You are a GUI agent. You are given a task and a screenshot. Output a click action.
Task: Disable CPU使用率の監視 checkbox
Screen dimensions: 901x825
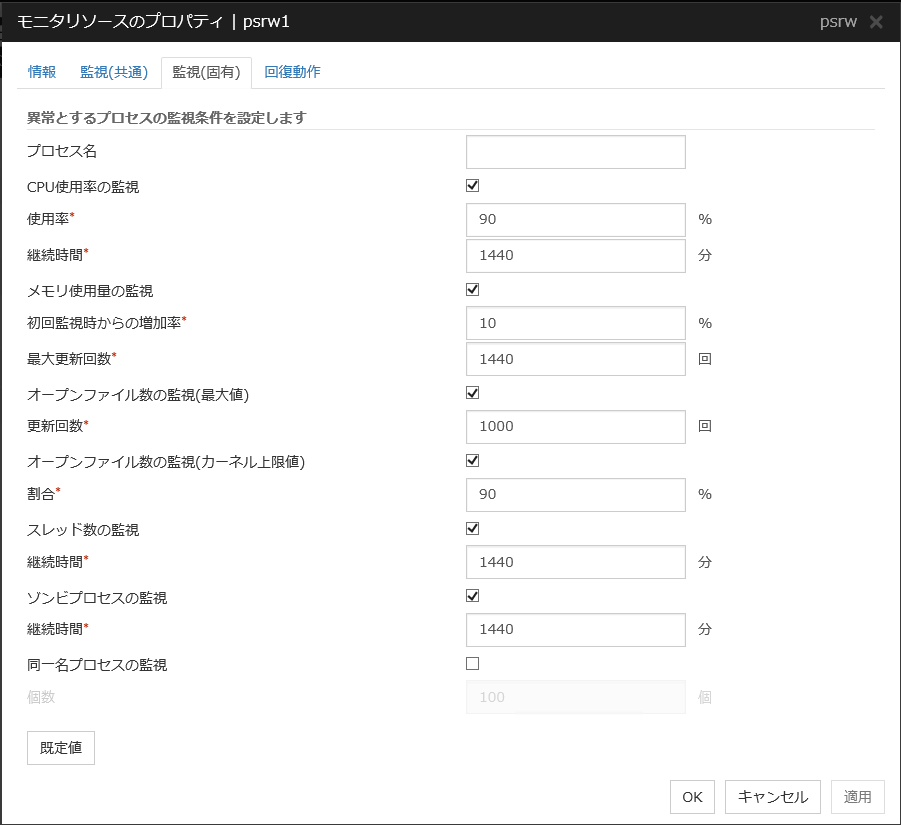(x=471, y=184)
